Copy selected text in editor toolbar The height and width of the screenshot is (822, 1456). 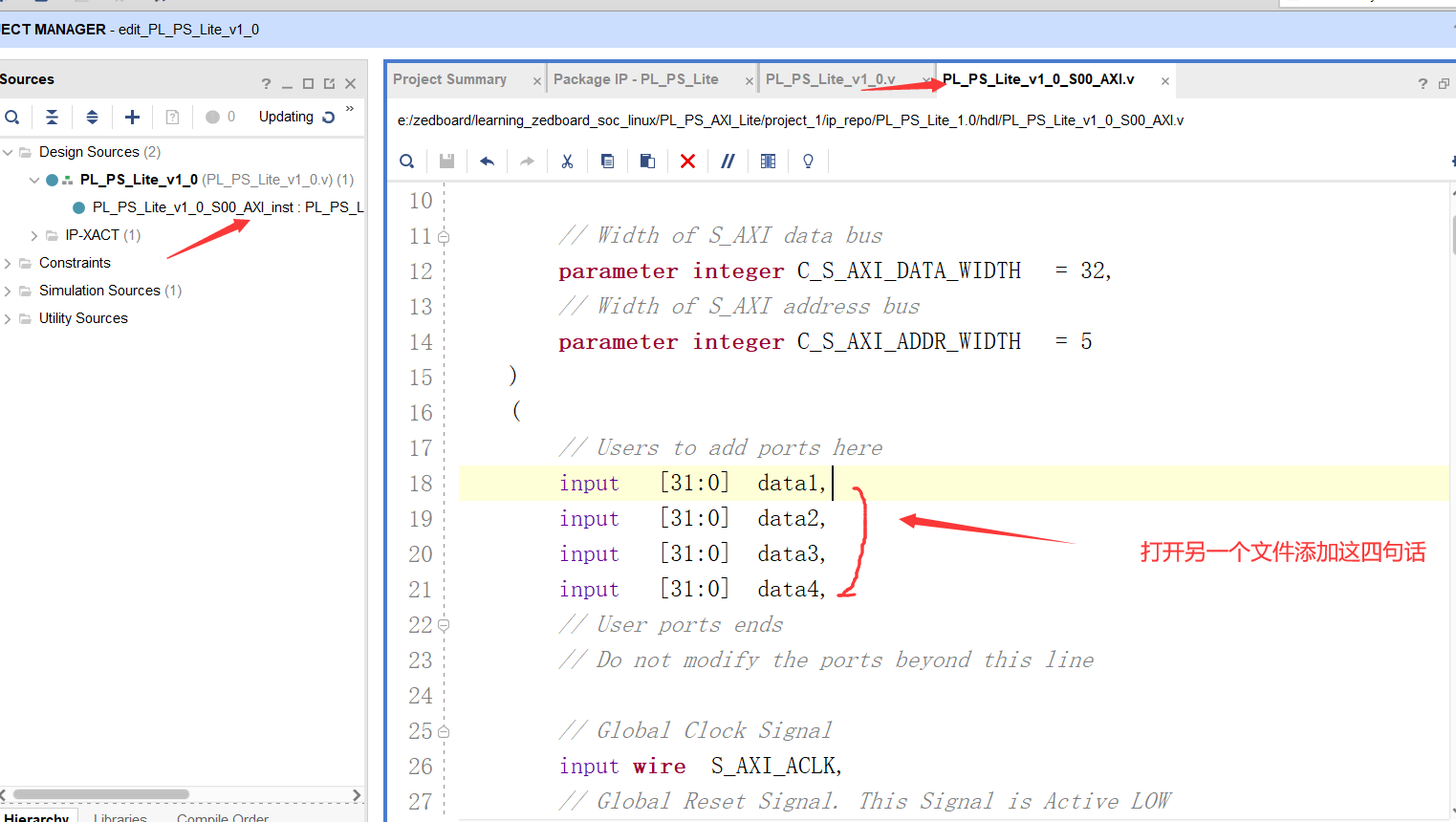(607, 161)
